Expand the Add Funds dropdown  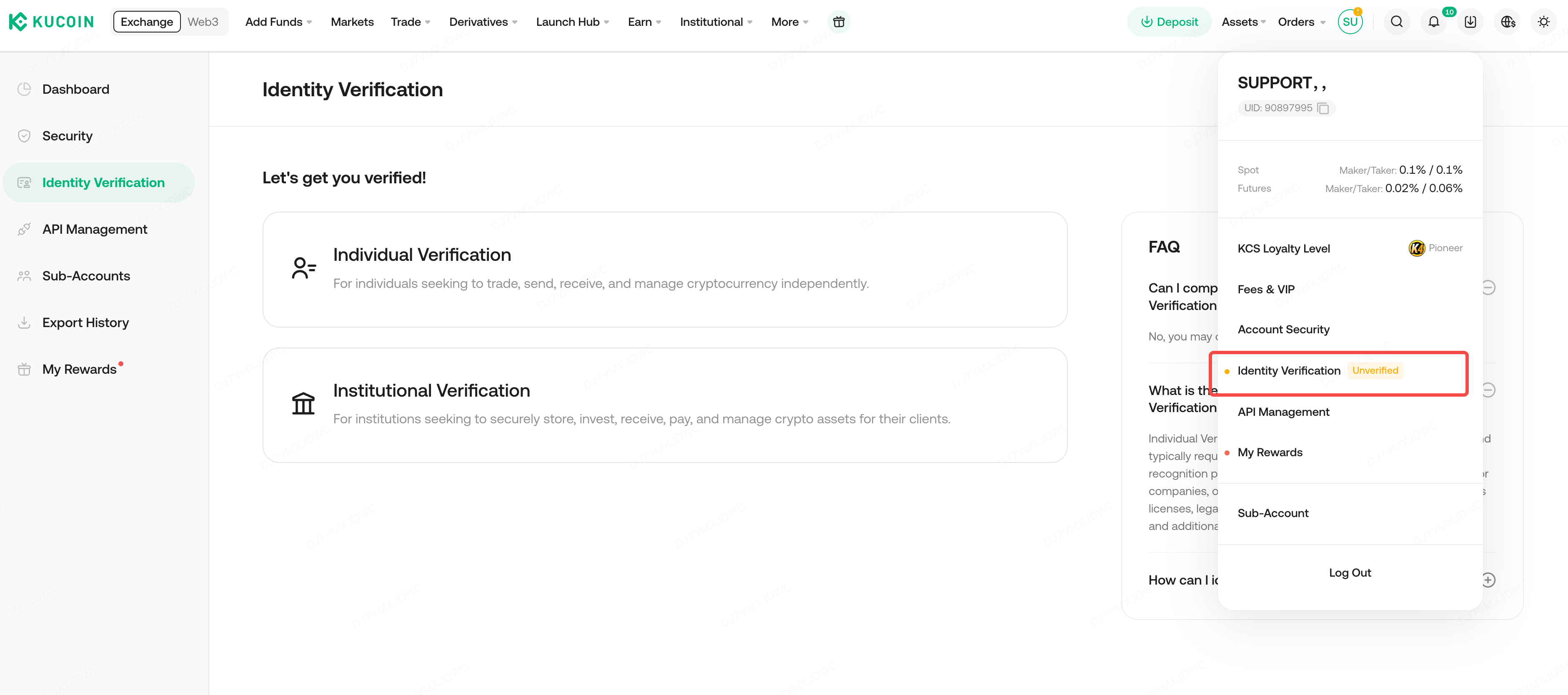[278, 22]
